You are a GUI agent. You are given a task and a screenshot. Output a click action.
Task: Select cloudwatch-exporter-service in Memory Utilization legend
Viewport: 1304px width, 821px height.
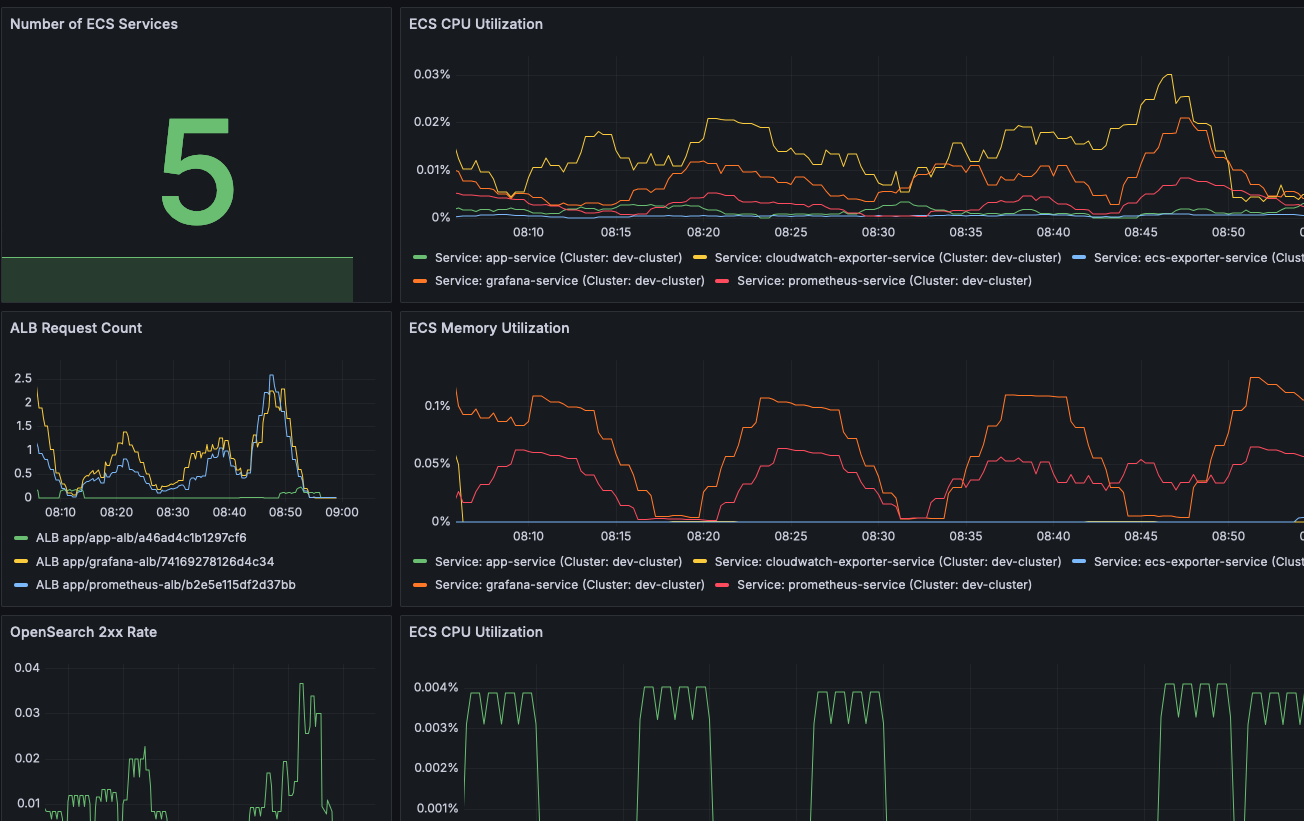(x=888, y=561)
